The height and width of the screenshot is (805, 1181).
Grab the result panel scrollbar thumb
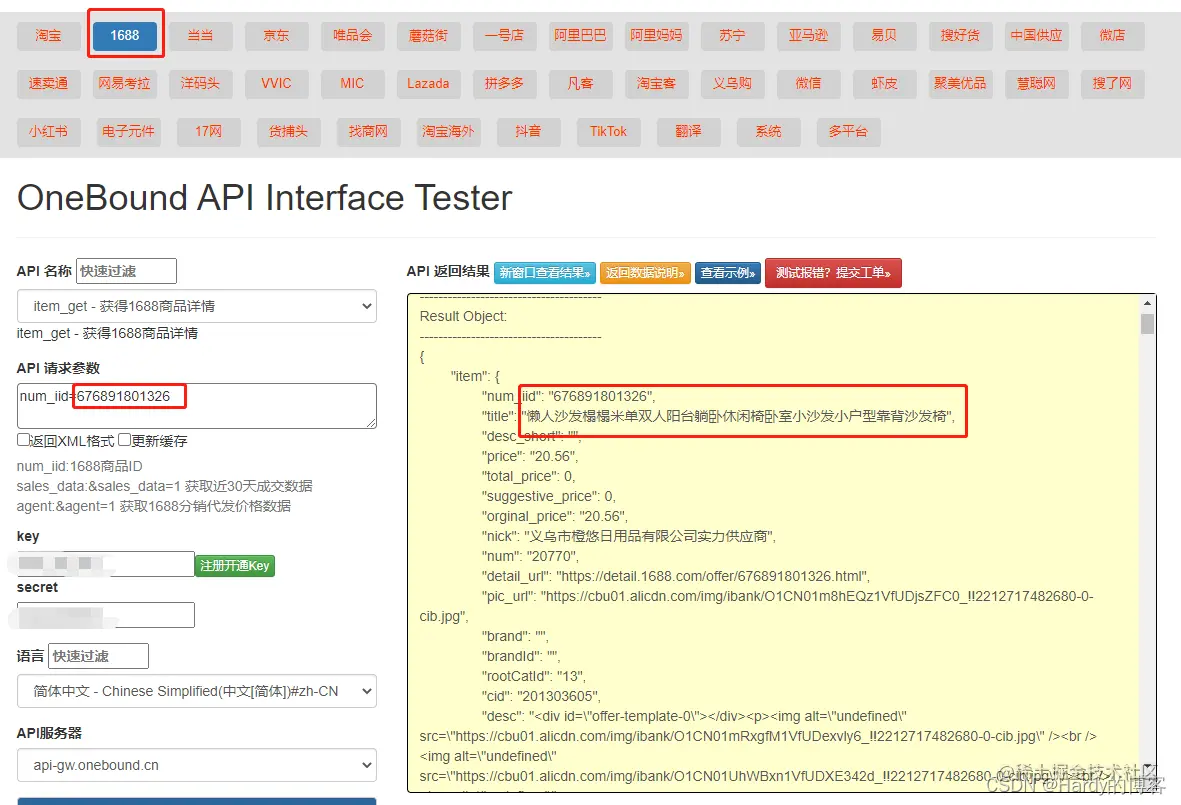coord(1147,324)
